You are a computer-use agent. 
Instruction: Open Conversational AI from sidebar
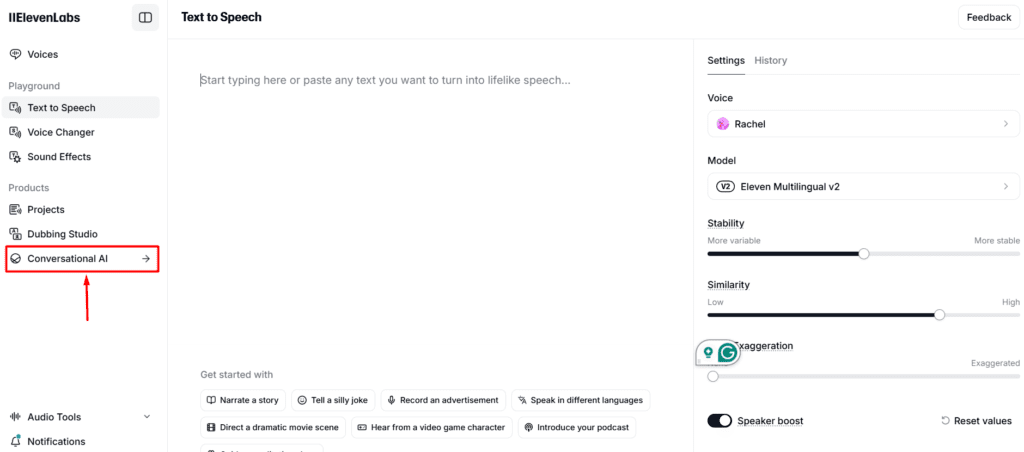click(82, 259)
